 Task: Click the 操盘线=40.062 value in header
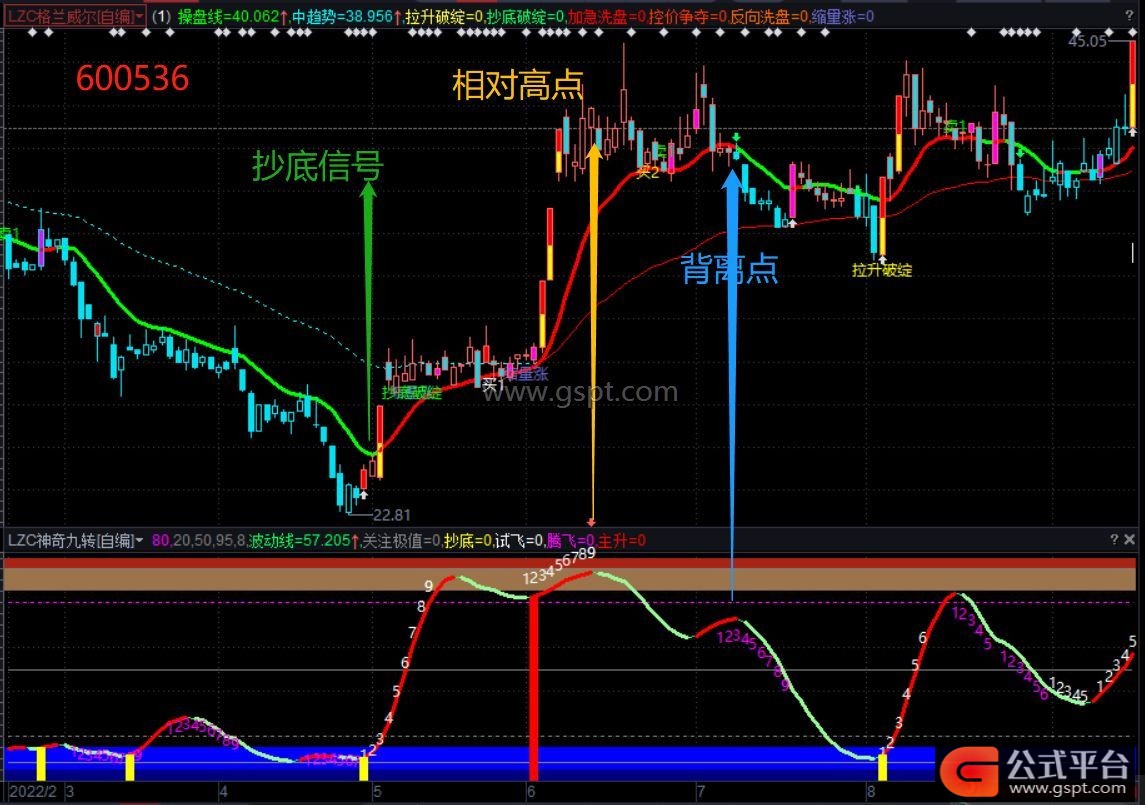[233, 16]
